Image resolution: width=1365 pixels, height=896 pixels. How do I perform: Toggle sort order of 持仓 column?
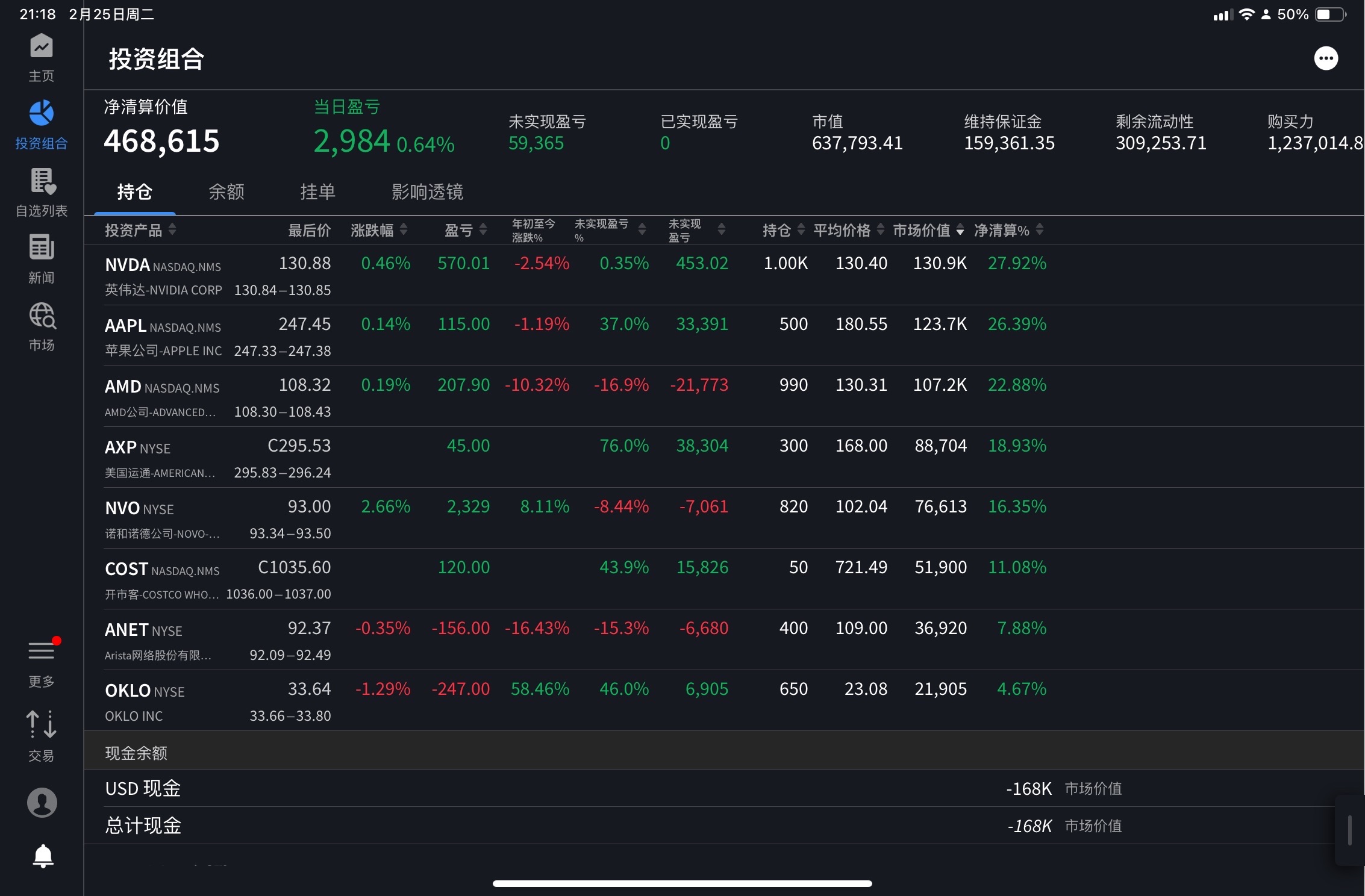tap(783, 230)
